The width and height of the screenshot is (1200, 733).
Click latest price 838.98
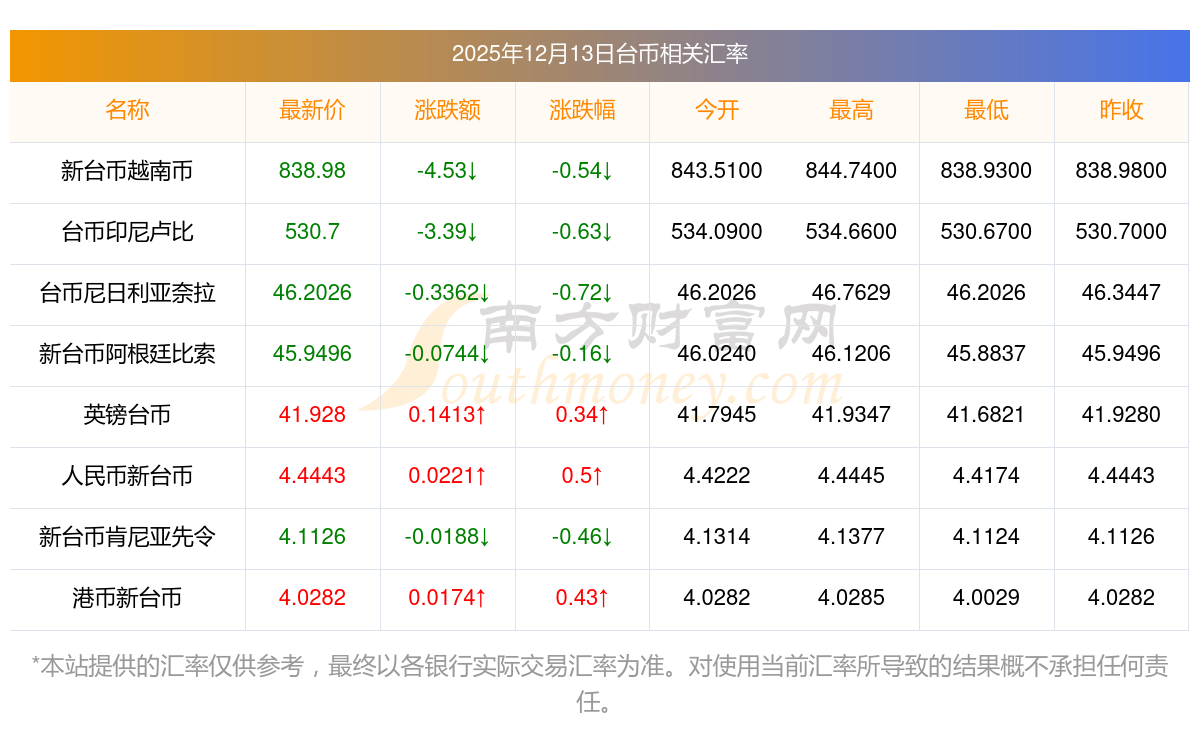coord(313,171)
